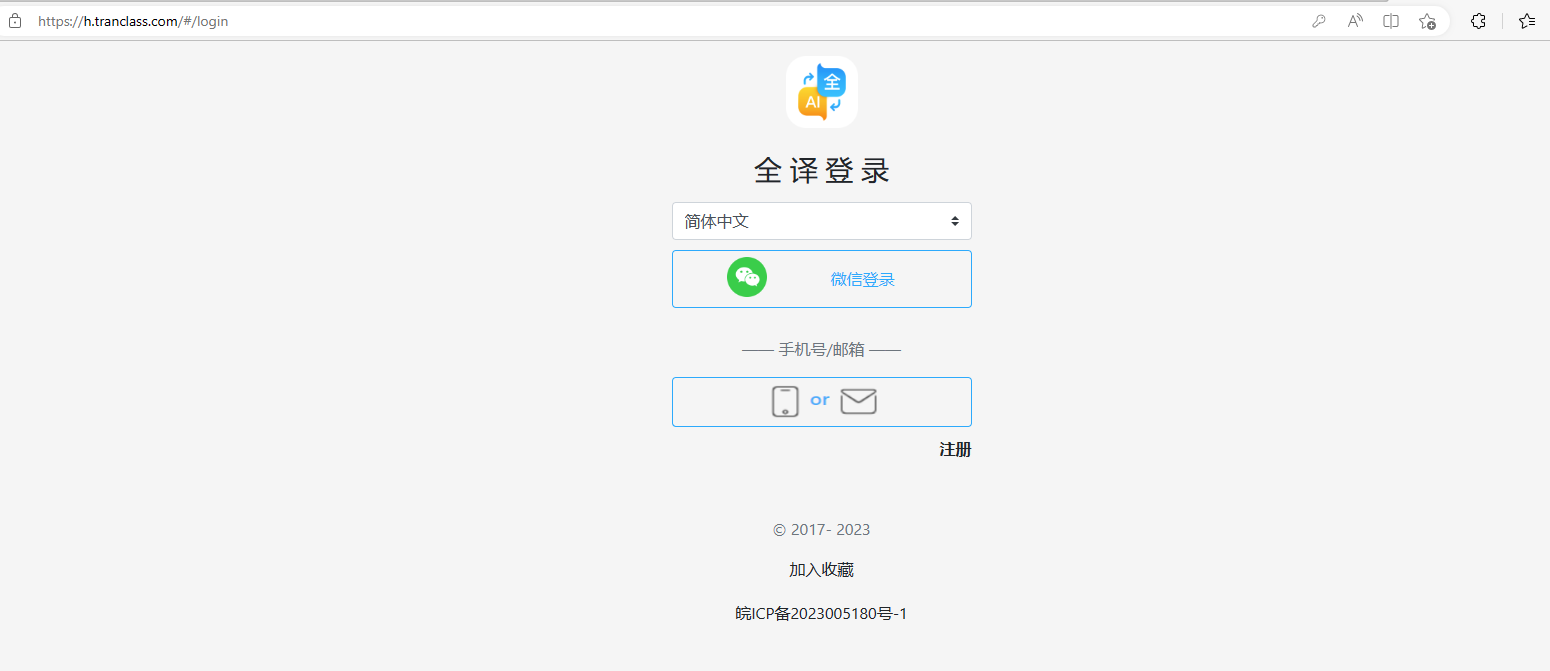Open the 皖ICP备2023005180号-1 link

[x=821, y=613]
